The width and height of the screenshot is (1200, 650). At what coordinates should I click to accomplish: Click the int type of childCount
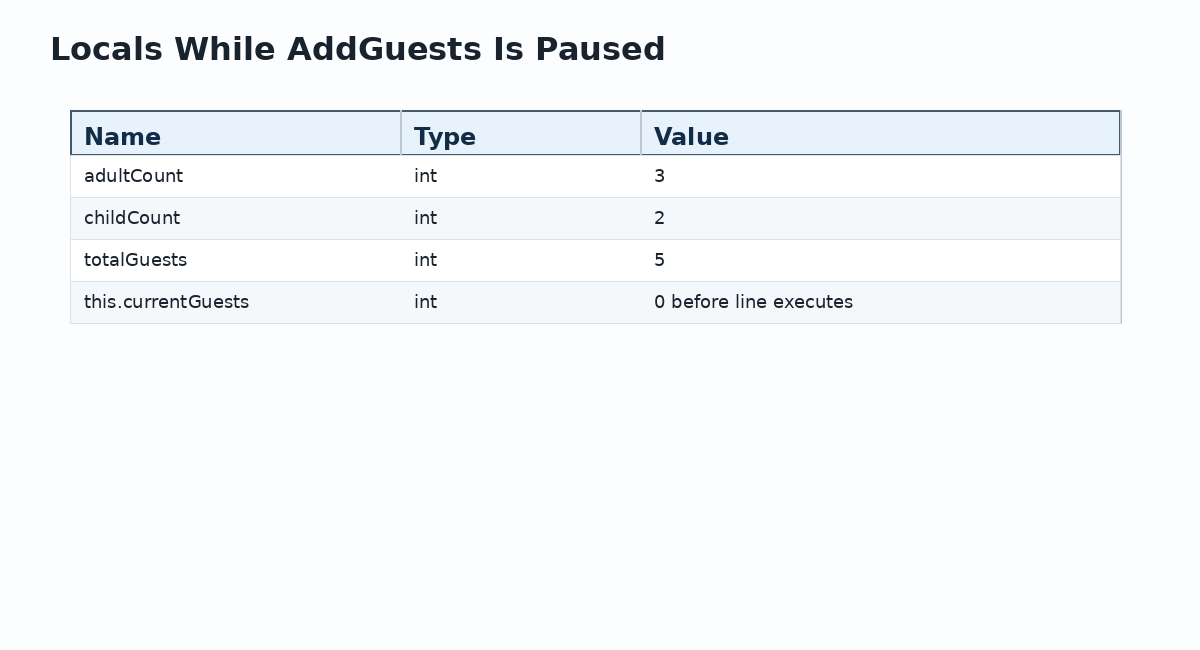(x=425, y=218)
